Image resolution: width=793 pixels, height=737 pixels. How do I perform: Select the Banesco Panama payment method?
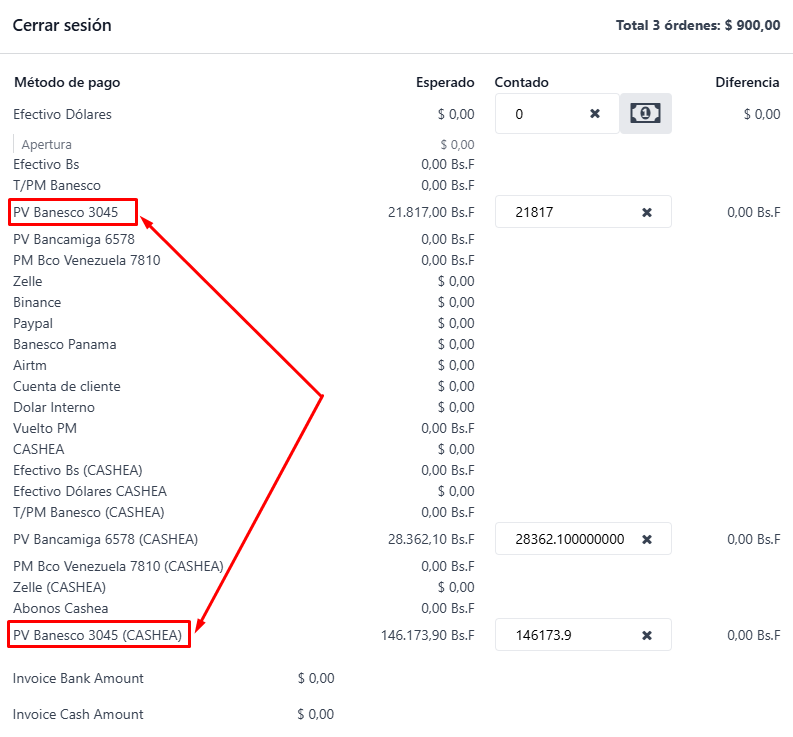click(x=65, y=344)
